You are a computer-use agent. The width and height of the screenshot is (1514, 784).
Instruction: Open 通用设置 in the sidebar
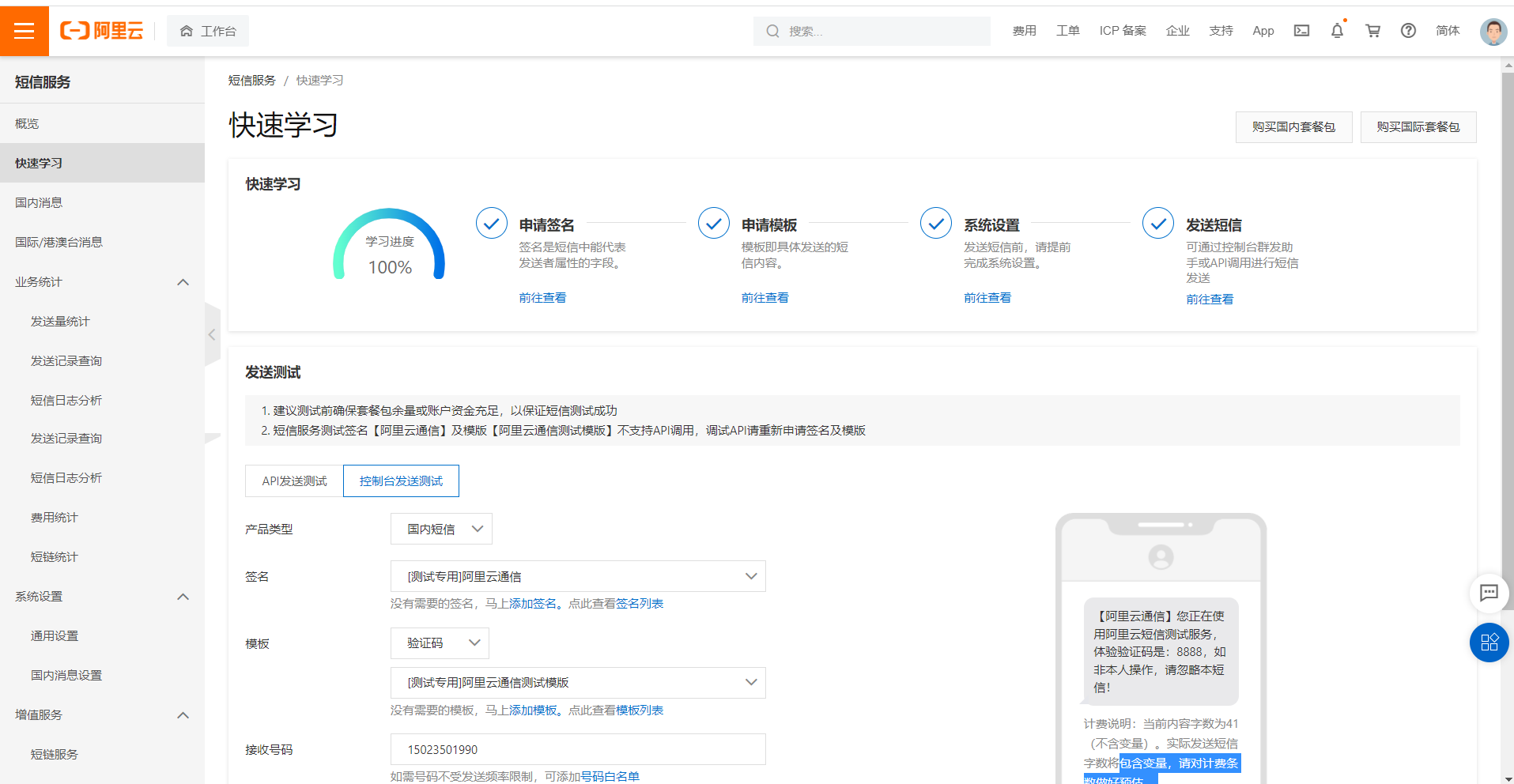pos(102,636)
